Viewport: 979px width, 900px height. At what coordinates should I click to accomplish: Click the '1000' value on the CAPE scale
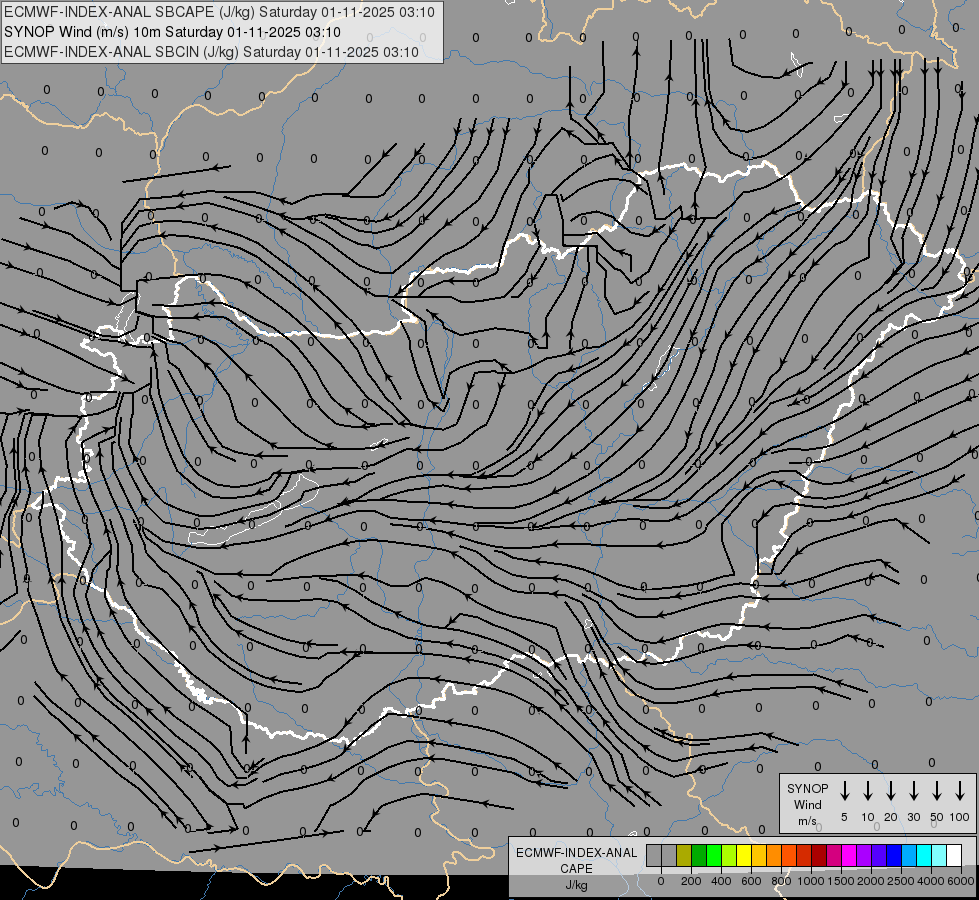pos(811,881)
